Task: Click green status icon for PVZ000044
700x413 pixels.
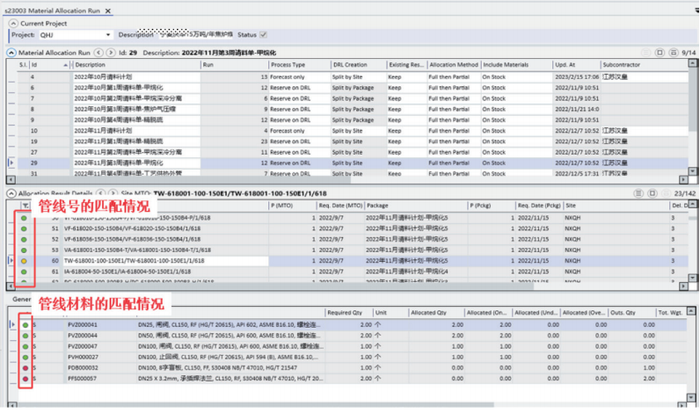Action: pyautogui.click(x=24, y=338)
